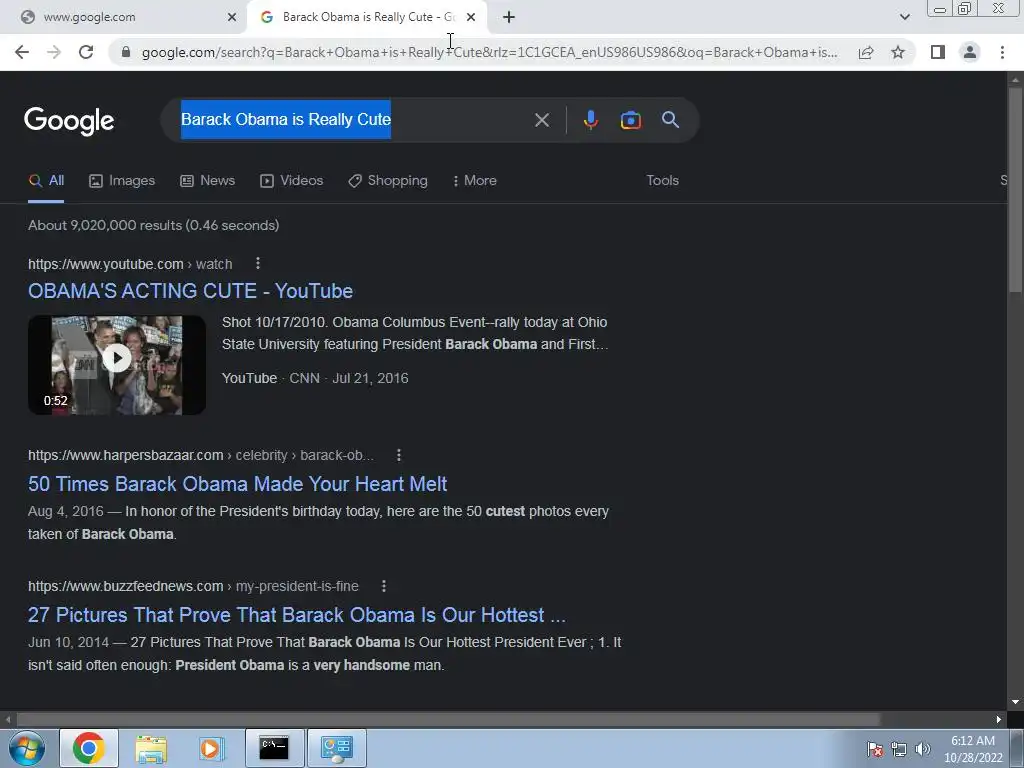The height and width of the screenshot is (768, 1024).
Task: Click the Action Center flag tray icon
Action: coord(875,750)
